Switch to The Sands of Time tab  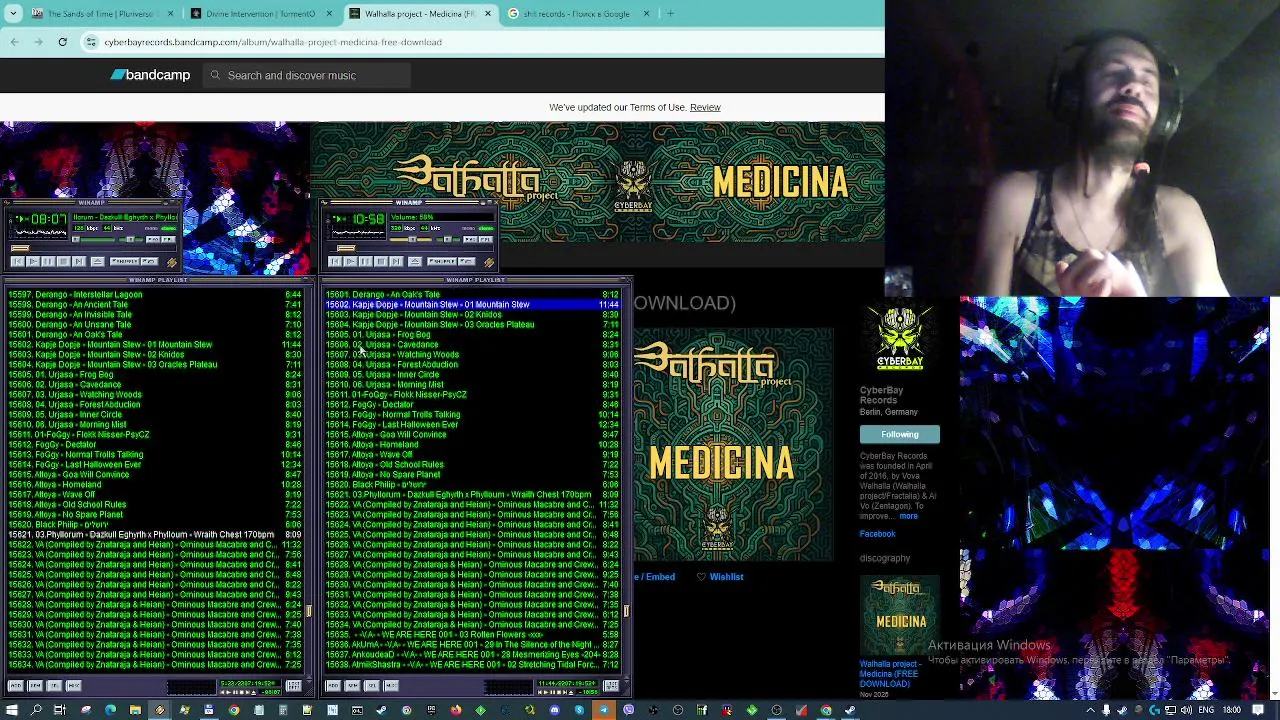click(103, 14)
